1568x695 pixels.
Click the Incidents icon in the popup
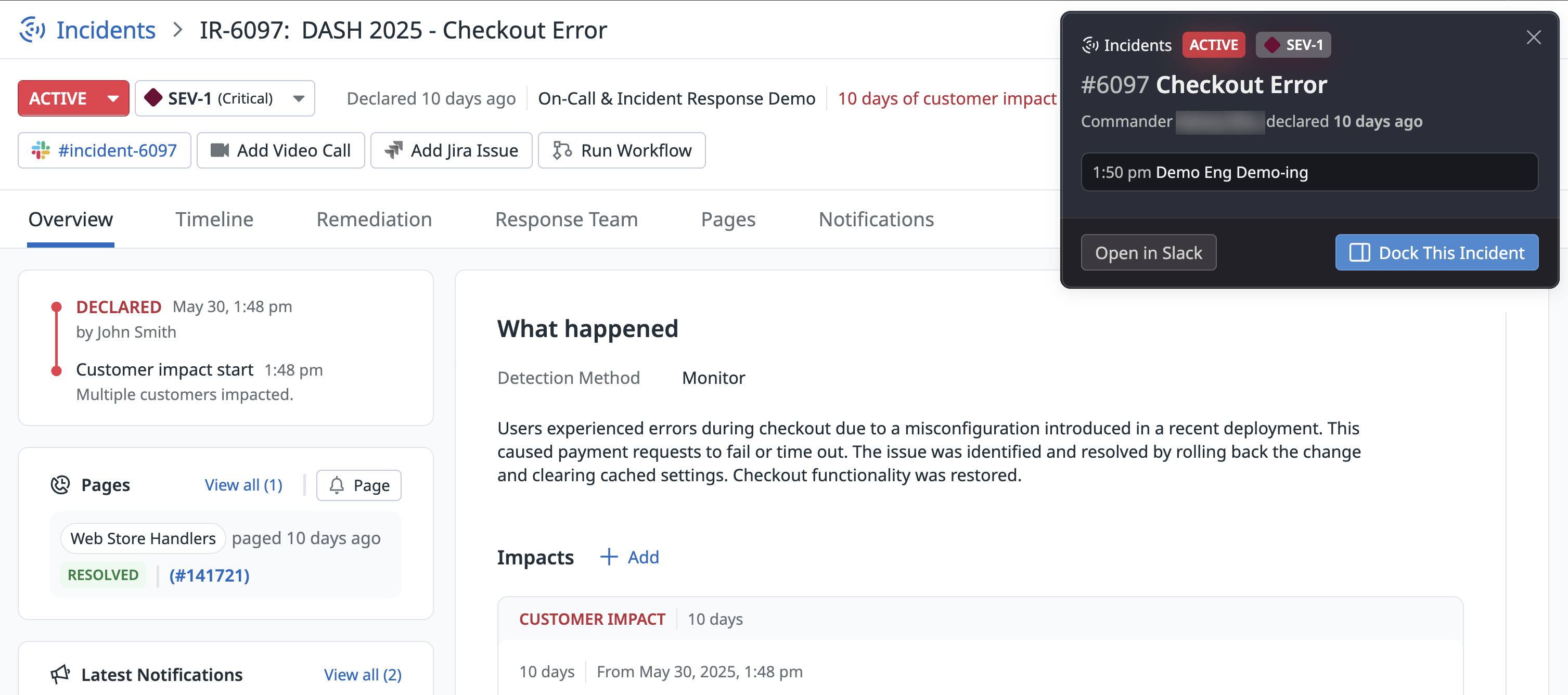click(1089, 45)
